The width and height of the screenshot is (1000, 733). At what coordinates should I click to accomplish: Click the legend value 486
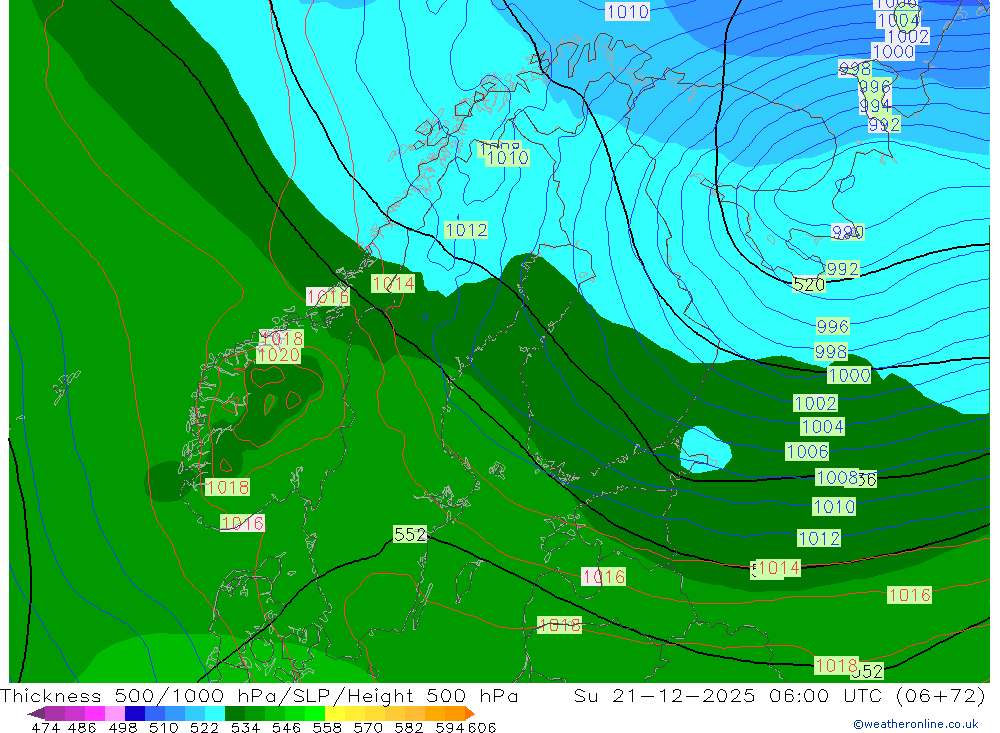pyautogui.click(x=82, y=727)
